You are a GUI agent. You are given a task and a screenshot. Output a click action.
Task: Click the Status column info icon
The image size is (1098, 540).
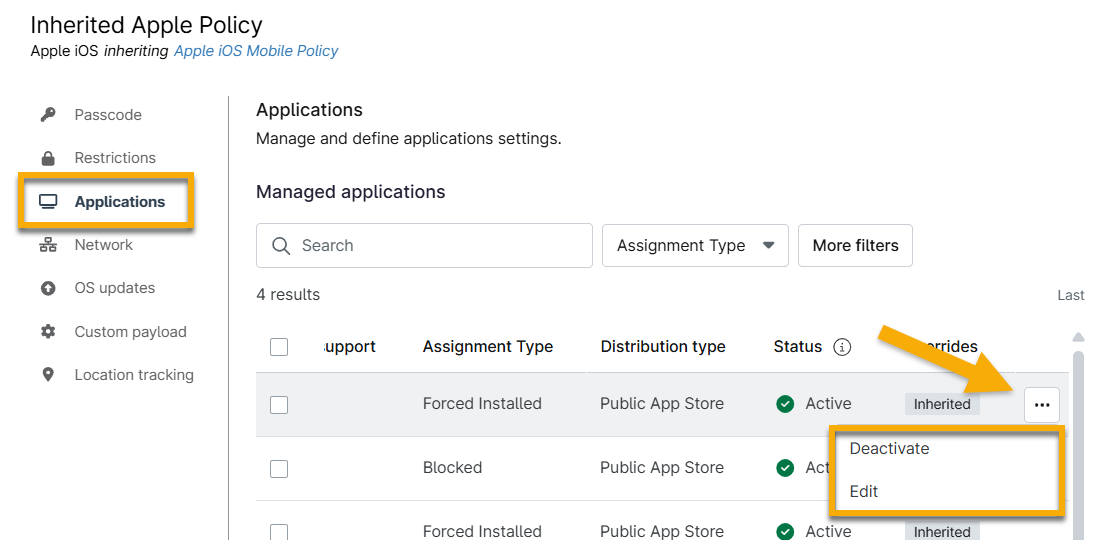tap(842, 347)
